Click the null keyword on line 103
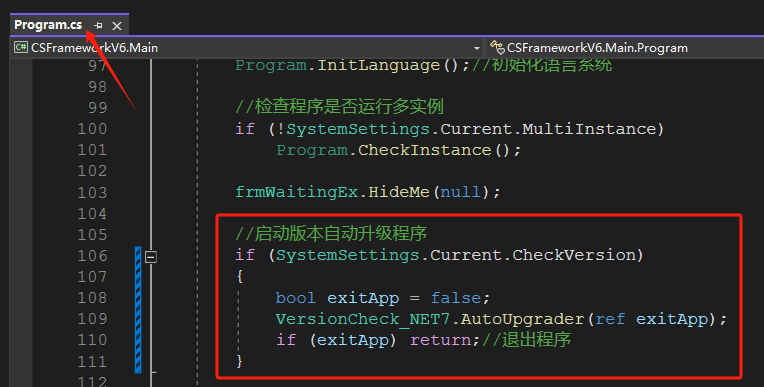The image size is (764, 387). pos(460,192)
